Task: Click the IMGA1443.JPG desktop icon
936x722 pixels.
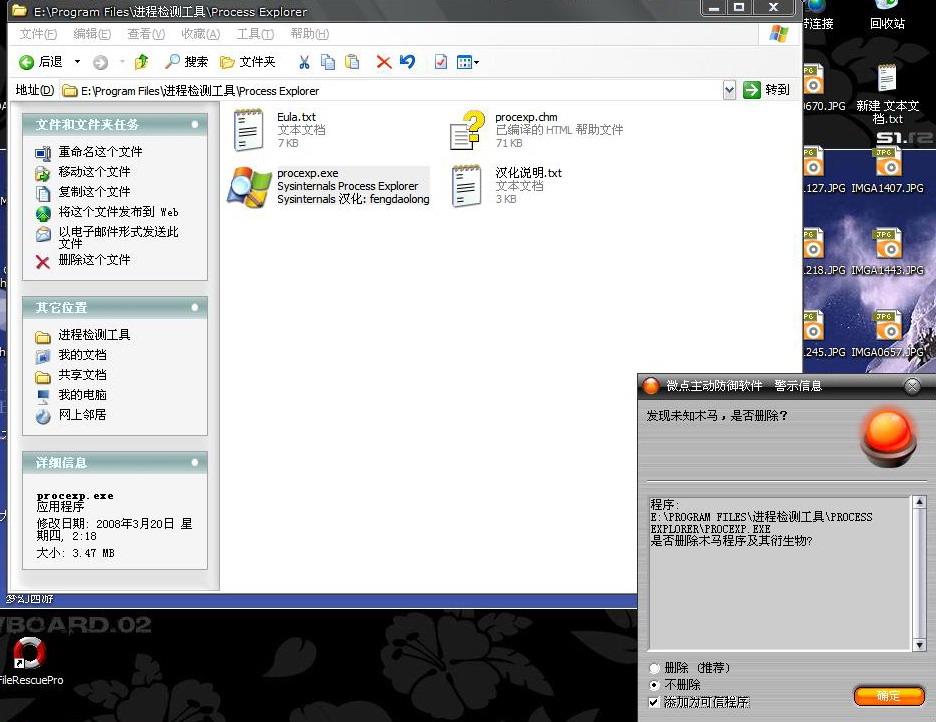Action: click(x=887, y=252)
